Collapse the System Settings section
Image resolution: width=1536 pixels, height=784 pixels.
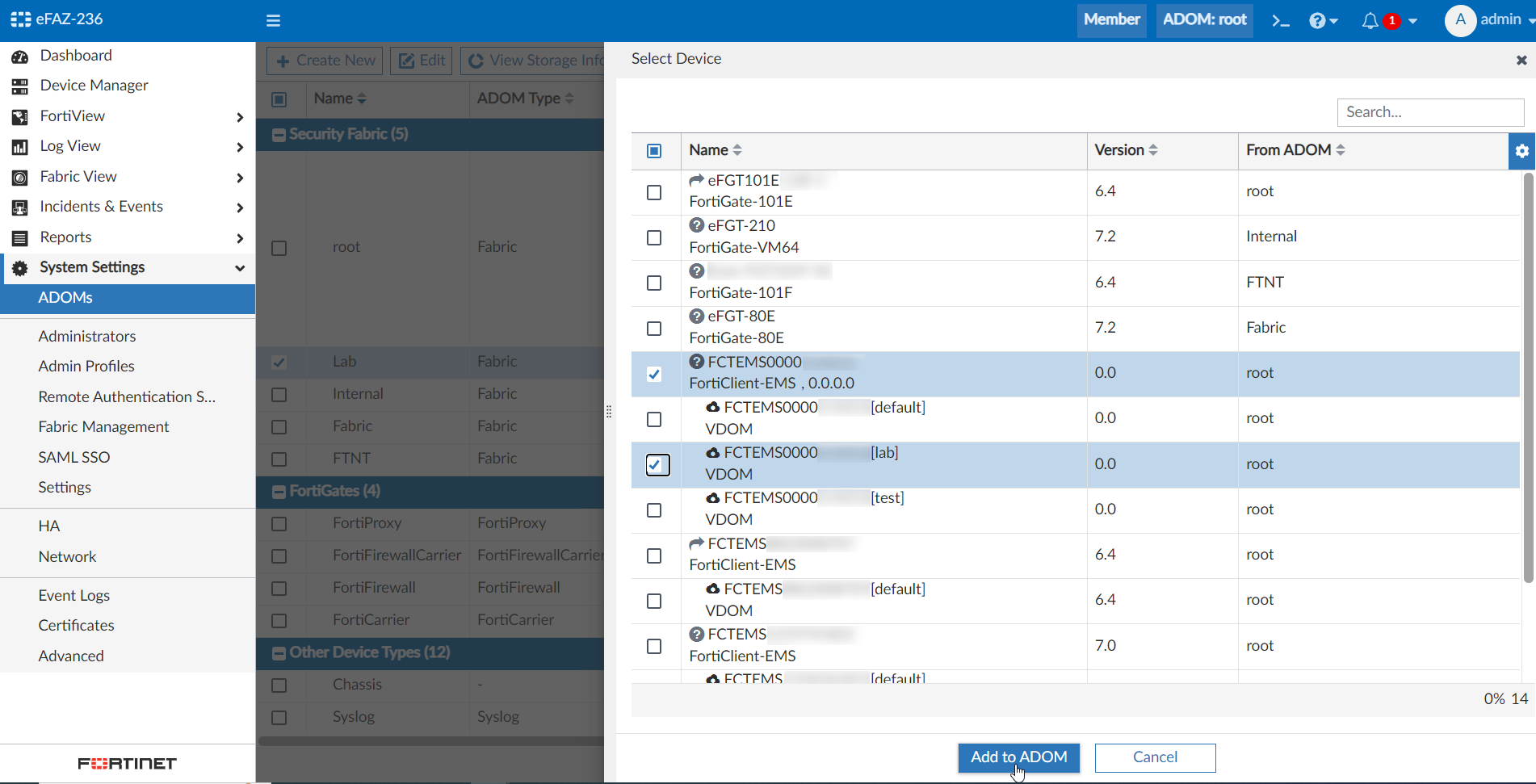240,268
